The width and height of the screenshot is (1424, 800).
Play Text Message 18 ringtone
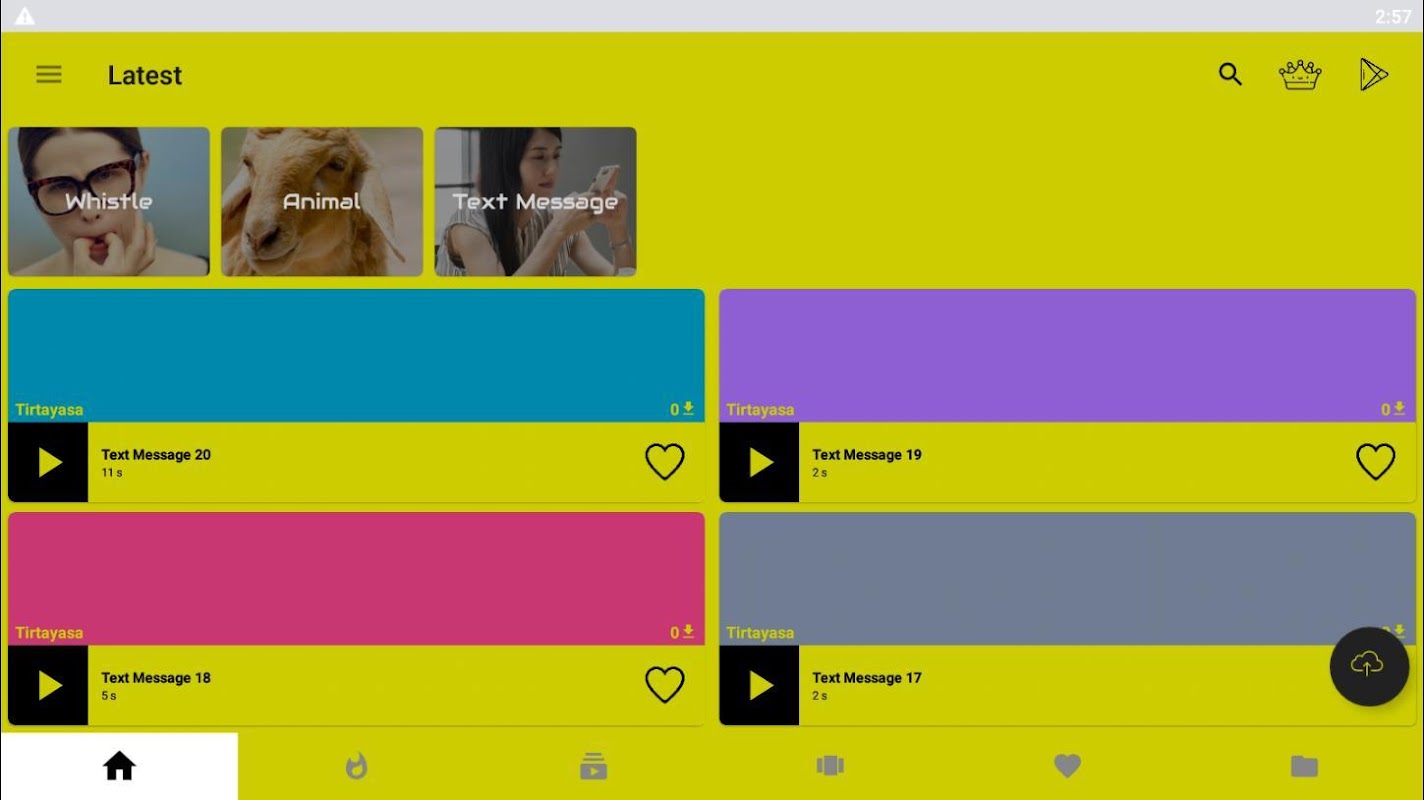tap(48, 685)
